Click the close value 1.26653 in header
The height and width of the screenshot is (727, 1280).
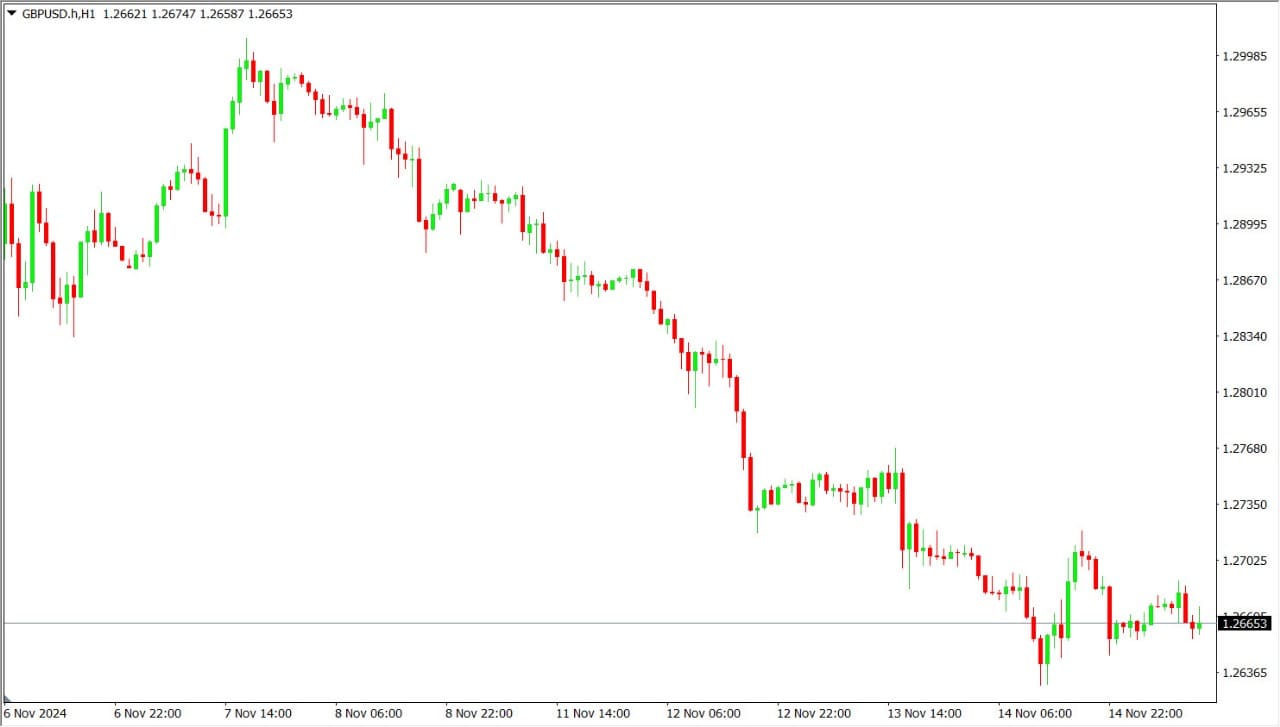[270, 14]
